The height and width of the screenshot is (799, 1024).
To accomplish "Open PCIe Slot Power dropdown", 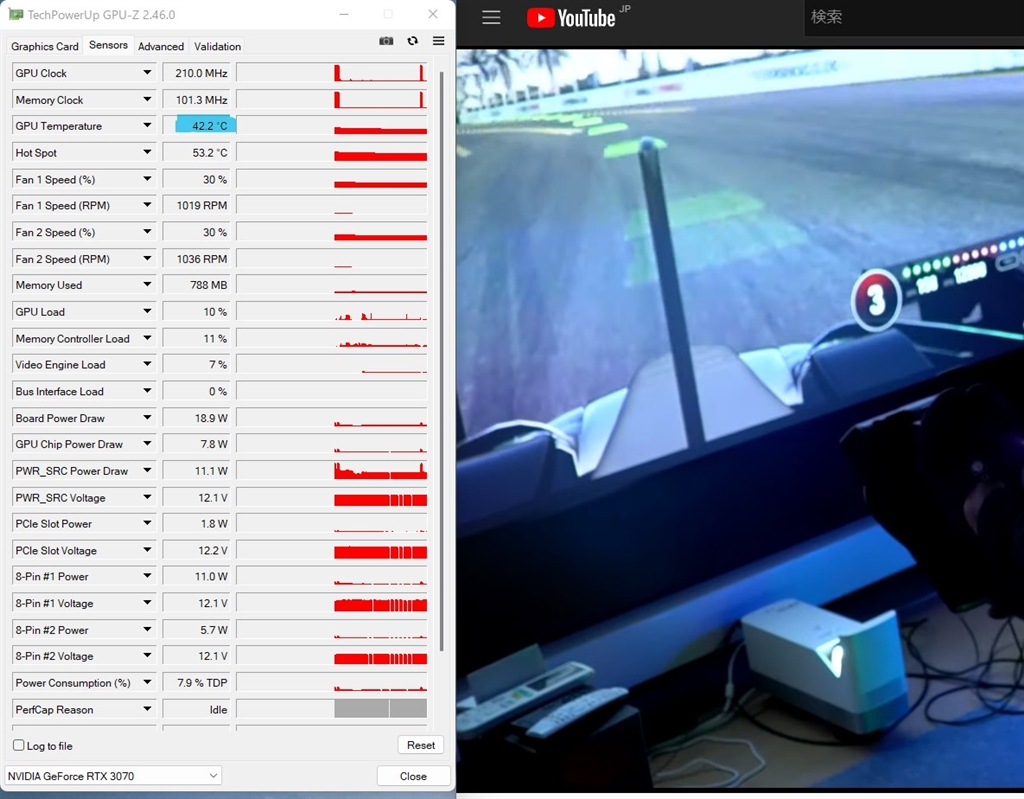I will (147, 523).
